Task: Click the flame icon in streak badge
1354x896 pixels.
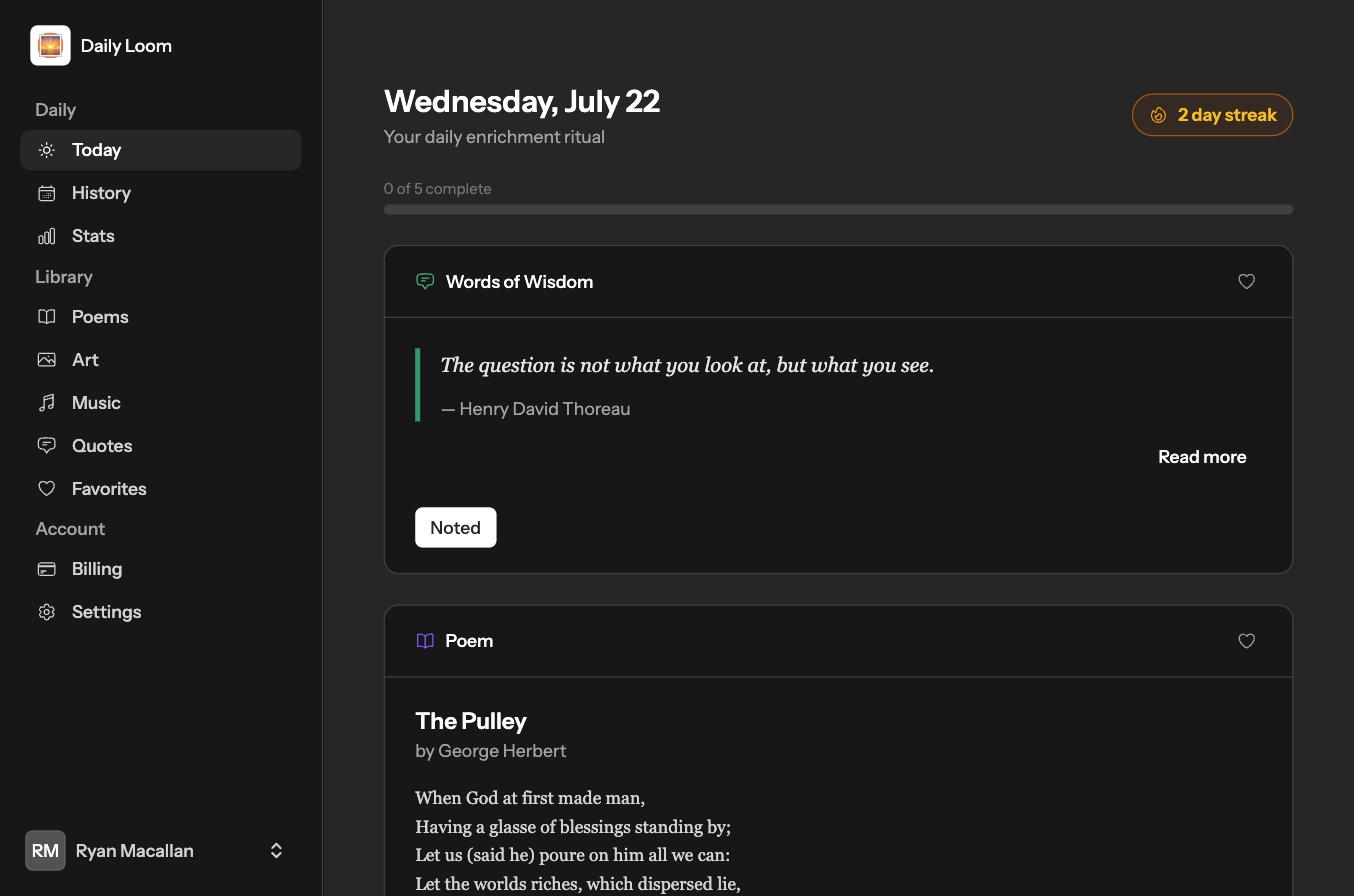Action: coord(1158,115)
